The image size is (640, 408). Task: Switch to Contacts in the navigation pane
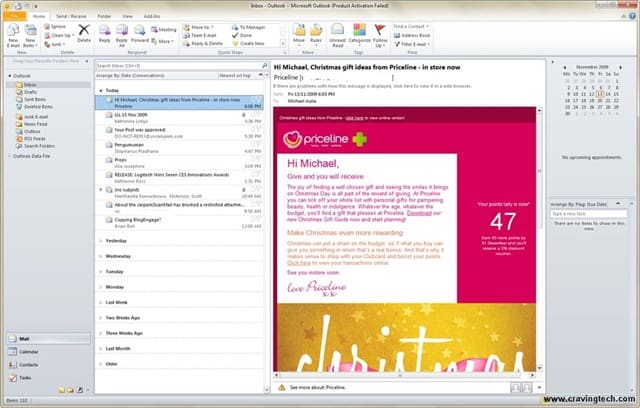coord(48,365)
